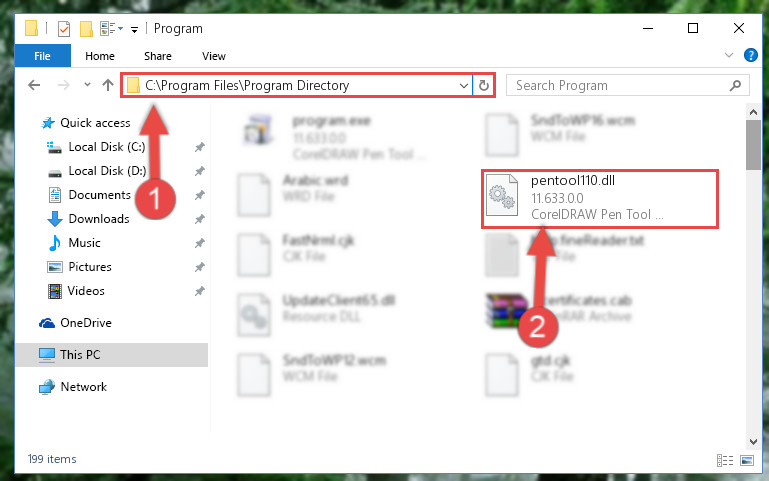The width and height of the screenshot is (769, 481).
Task: Open the File tab
Action: (x=42, y=56)
